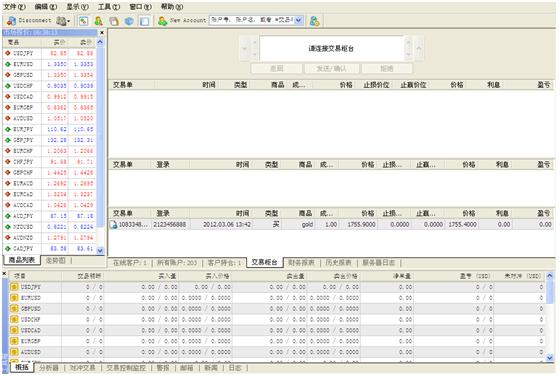Click the market watch scroll-up arrow
Viewport: 560px width, 375px height.
coord(100,42)
